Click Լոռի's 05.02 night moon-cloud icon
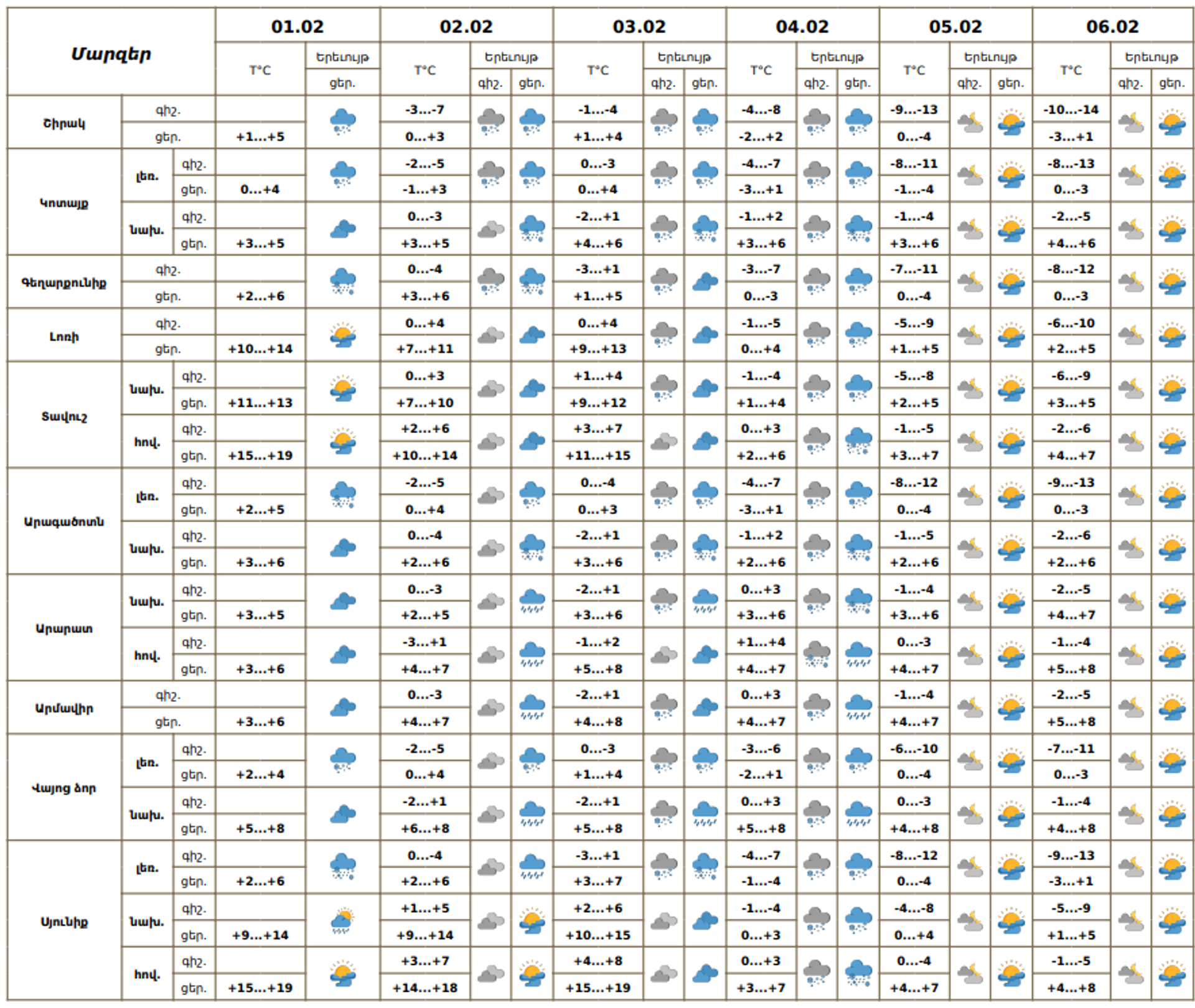1195x1008 pixels. point(970,336)
